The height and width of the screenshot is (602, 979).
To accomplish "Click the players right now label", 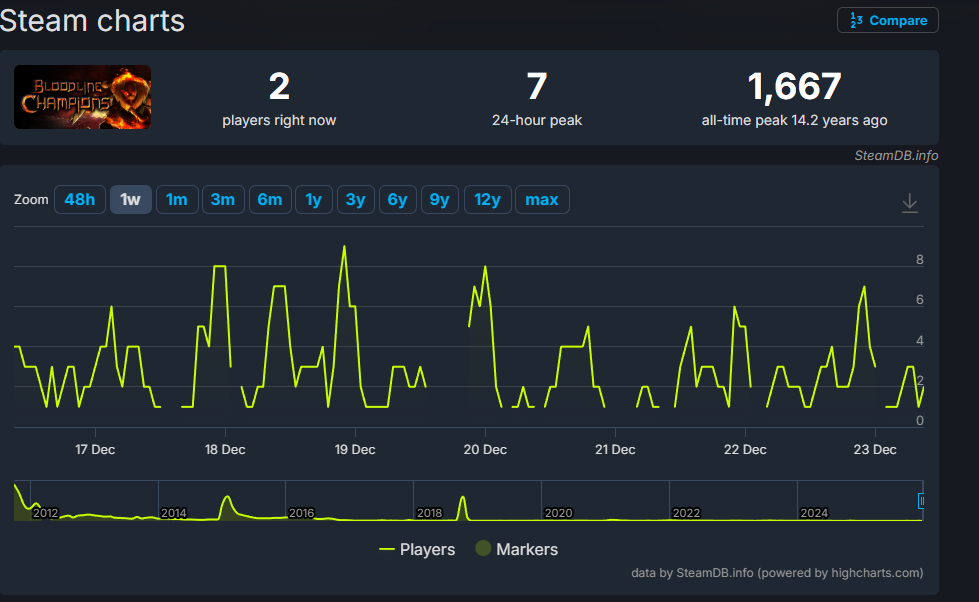I will click(279, 121).
